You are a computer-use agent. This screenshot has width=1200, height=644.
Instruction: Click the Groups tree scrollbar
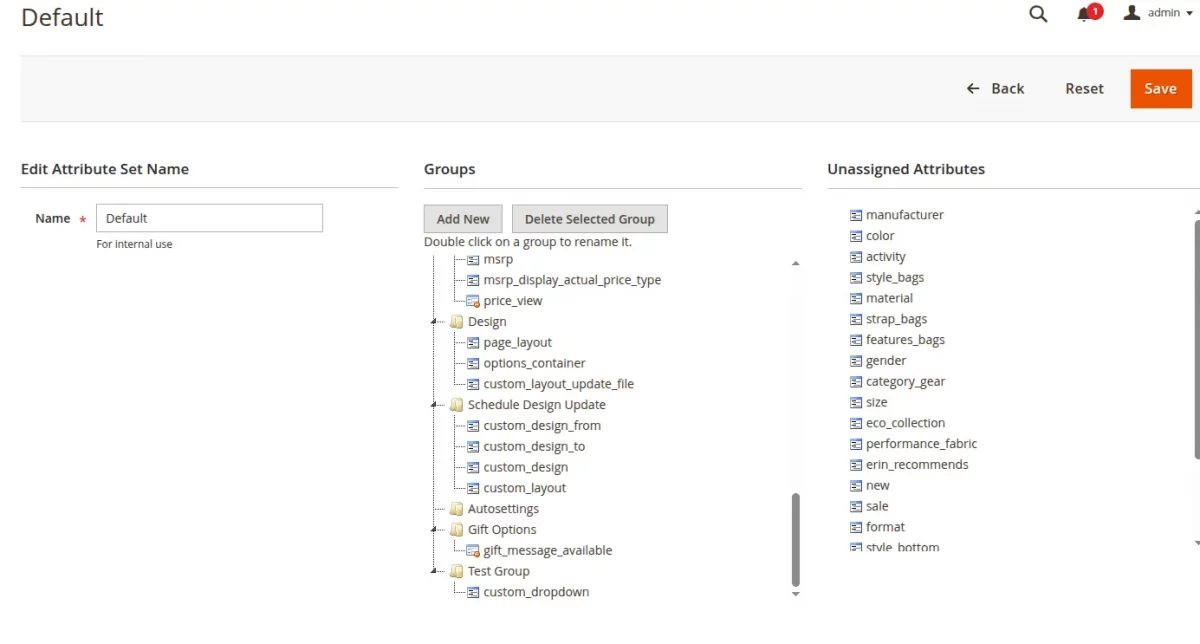coord(796,538)
